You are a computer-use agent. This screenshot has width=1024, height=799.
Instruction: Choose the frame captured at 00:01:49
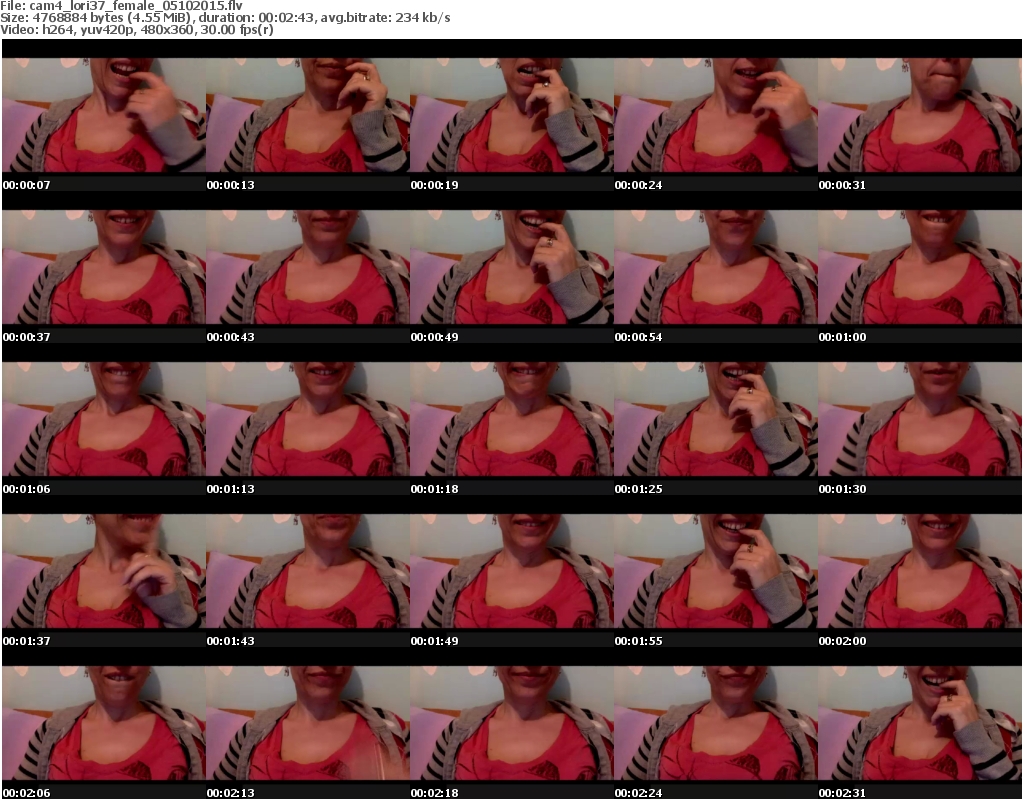[512, 572]
